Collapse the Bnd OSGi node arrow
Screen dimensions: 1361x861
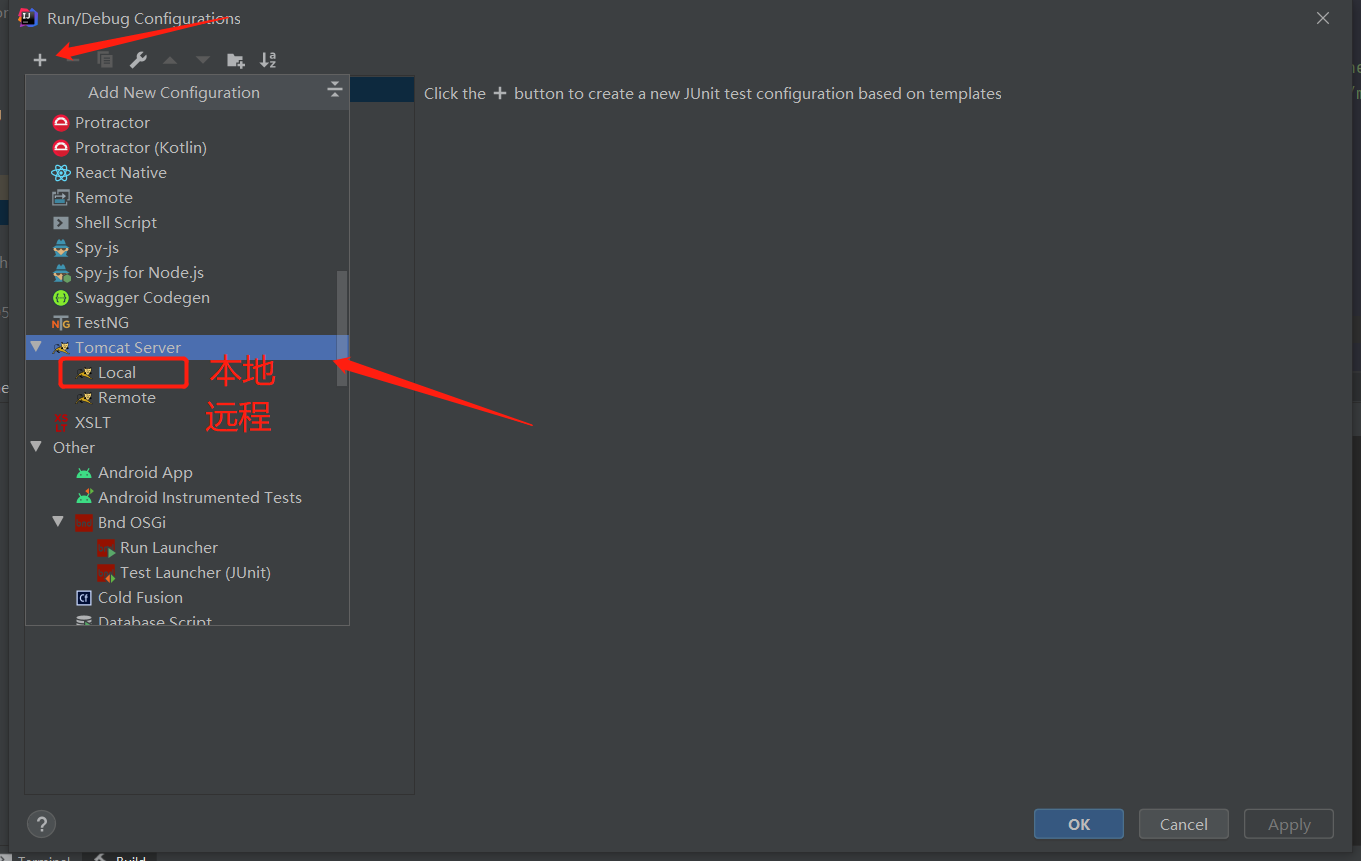[58, 522]
